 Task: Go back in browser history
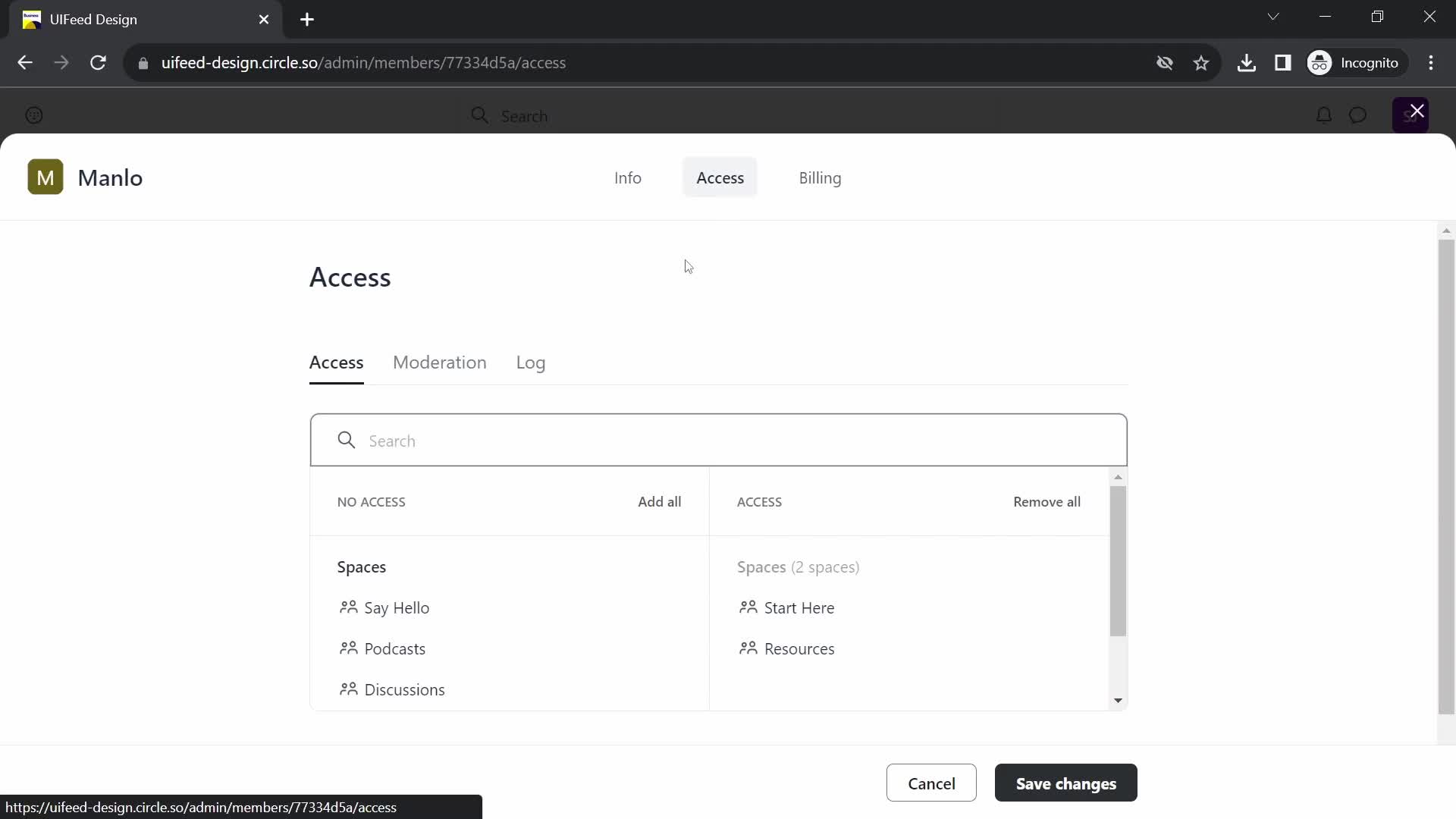pos(25,63)
